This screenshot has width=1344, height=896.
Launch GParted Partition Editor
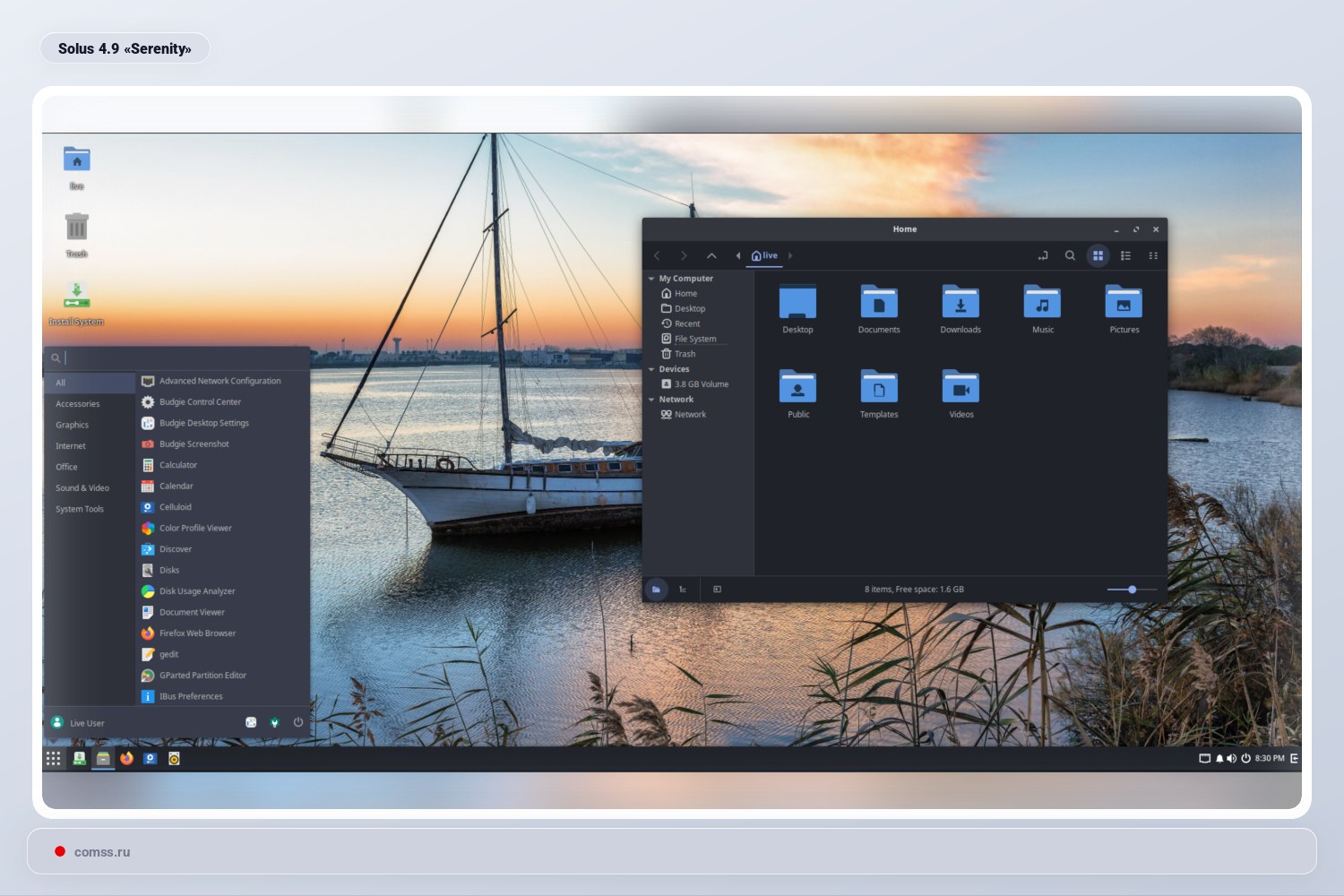(x=203, y=675)
